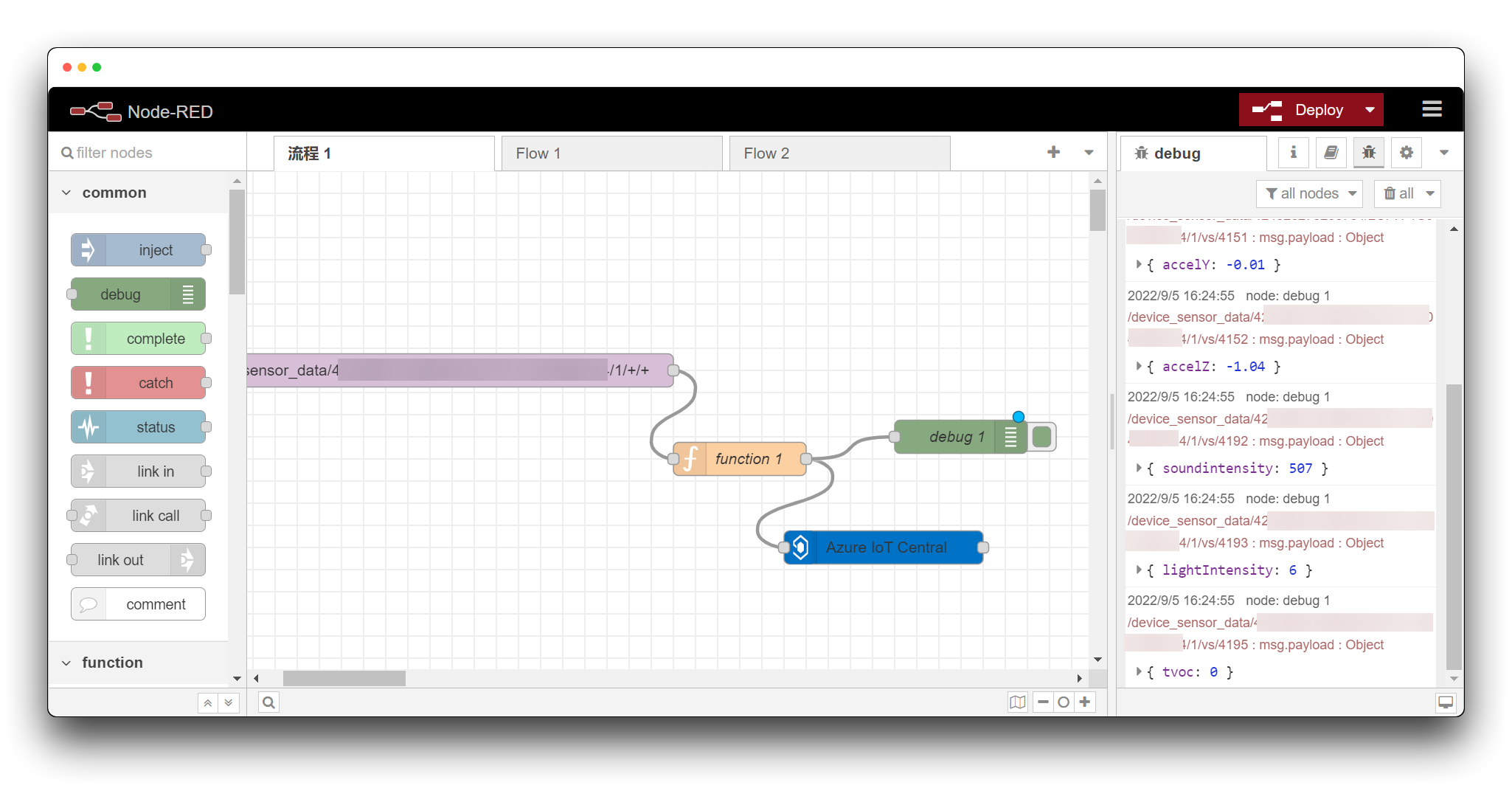Click the all nodes filter button
1512x788 pixels.
point(1310,193)
